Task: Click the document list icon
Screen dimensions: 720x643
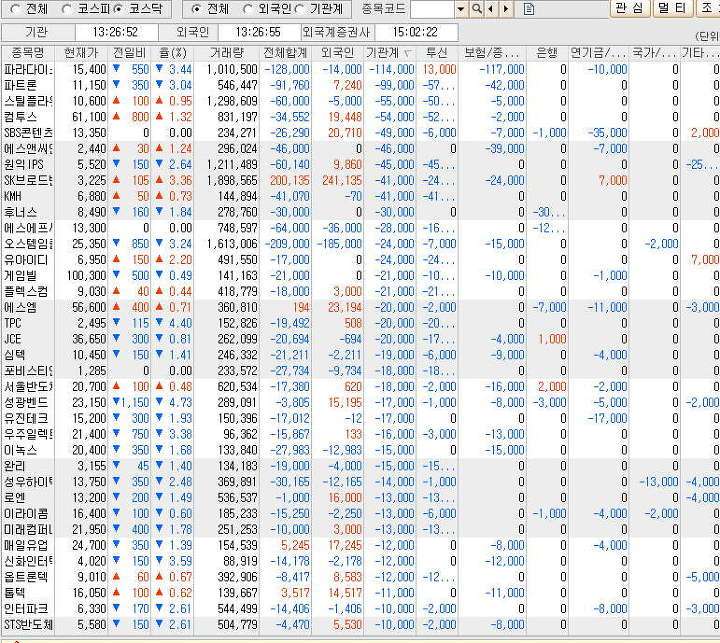Action: (529, 9)
